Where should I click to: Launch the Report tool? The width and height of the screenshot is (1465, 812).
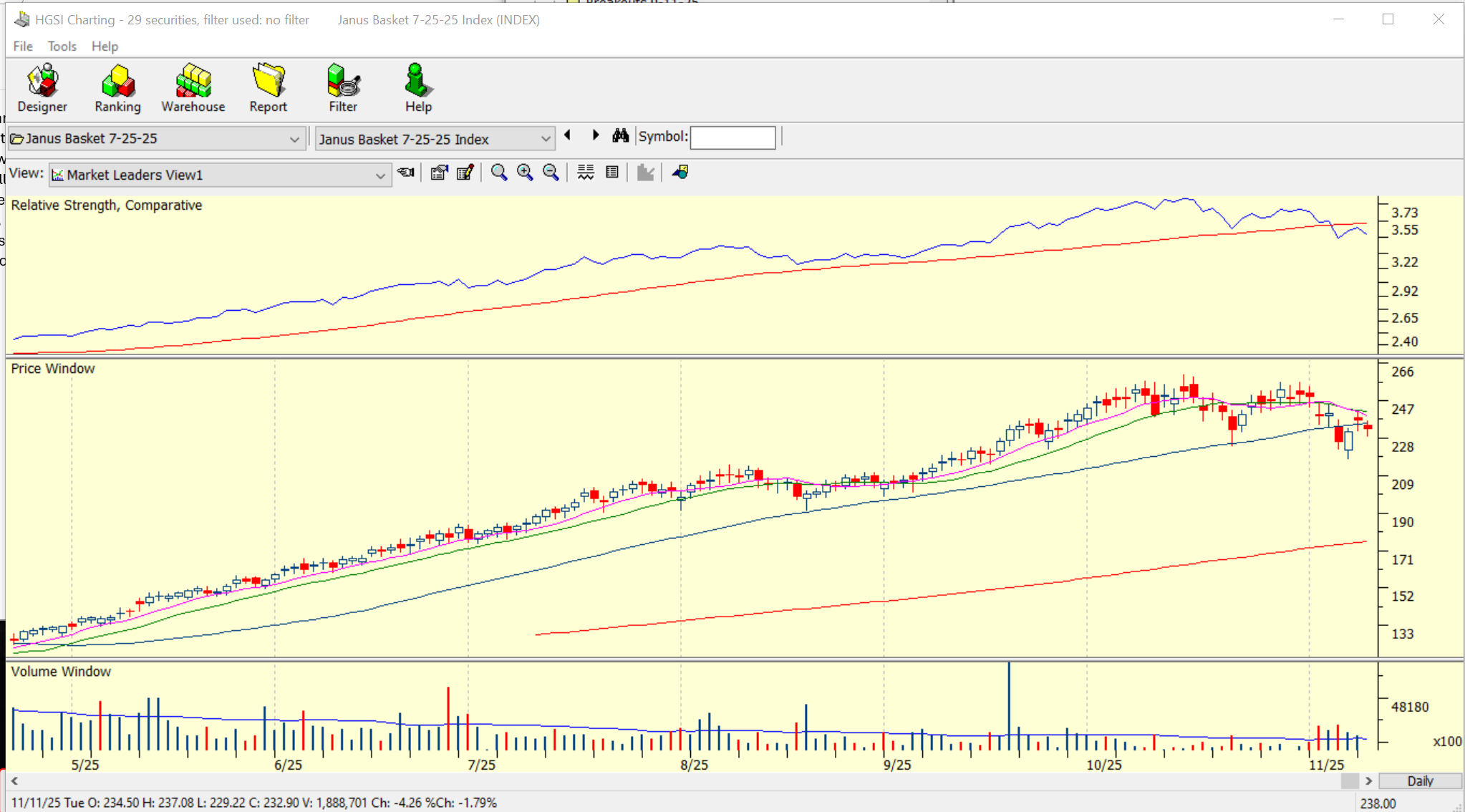click(x=268, y=87)
